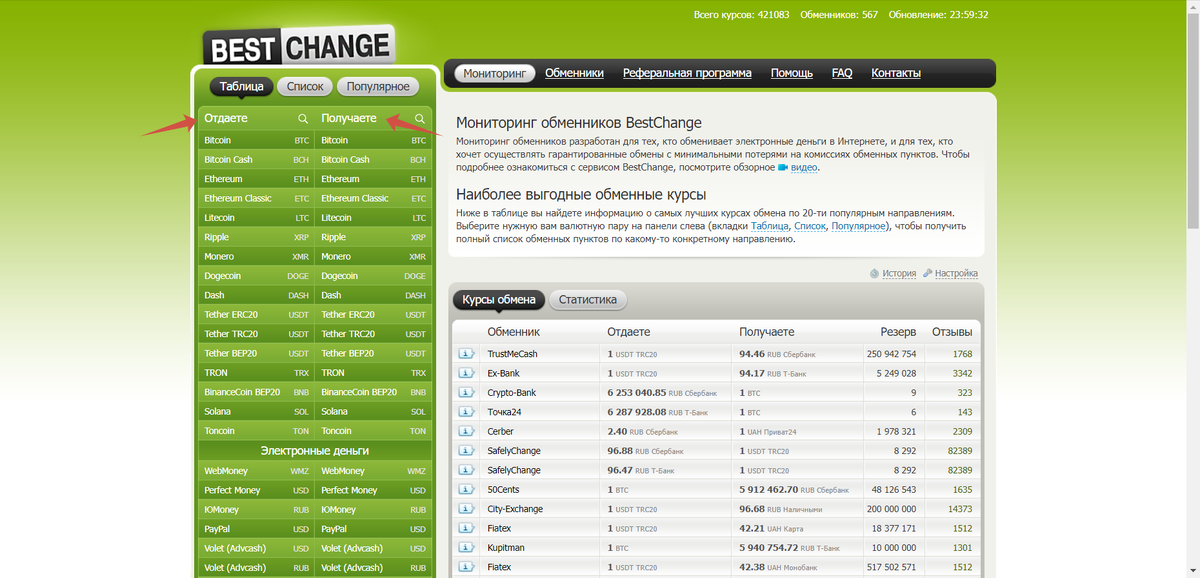Click the Fiatex row with UAH Монобанк
The height and width of the screenshot is (578, 1200).
(x=716, y=567)
